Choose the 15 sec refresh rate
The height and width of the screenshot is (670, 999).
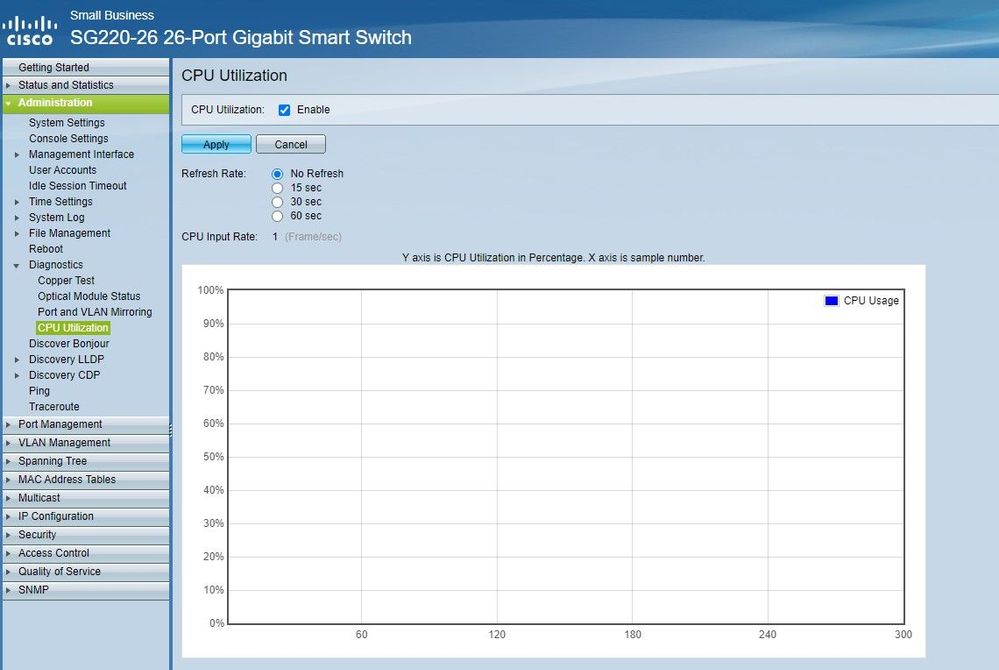point(277,188)
